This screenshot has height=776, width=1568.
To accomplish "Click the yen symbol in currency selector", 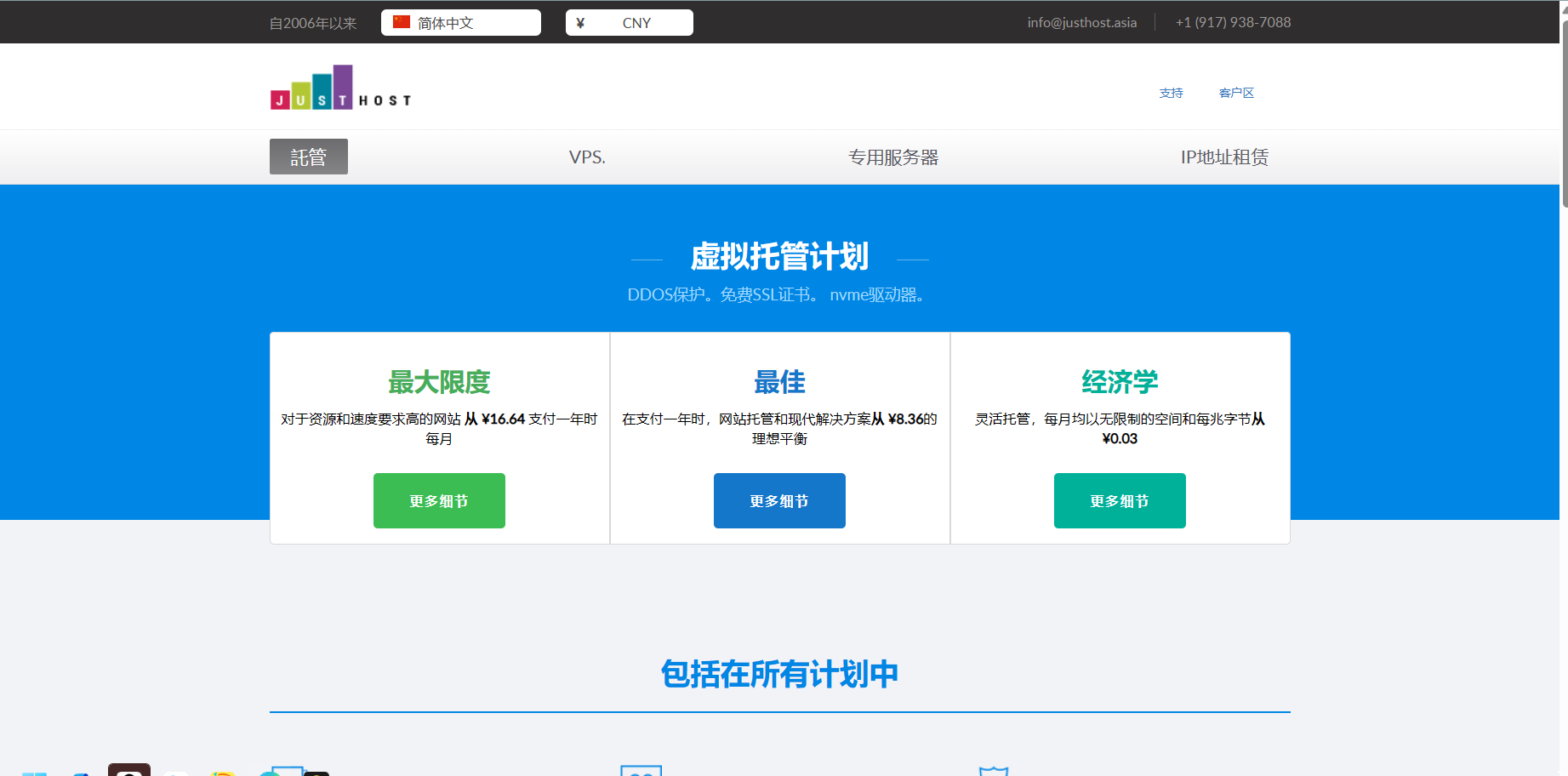I will coord(580,23).
